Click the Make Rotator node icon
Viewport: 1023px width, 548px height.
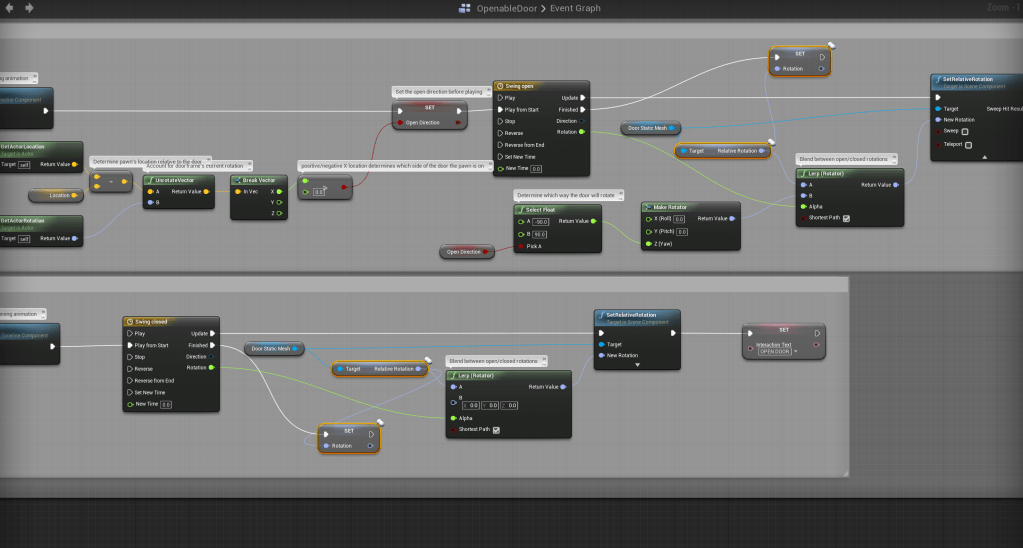coord(647,207)
